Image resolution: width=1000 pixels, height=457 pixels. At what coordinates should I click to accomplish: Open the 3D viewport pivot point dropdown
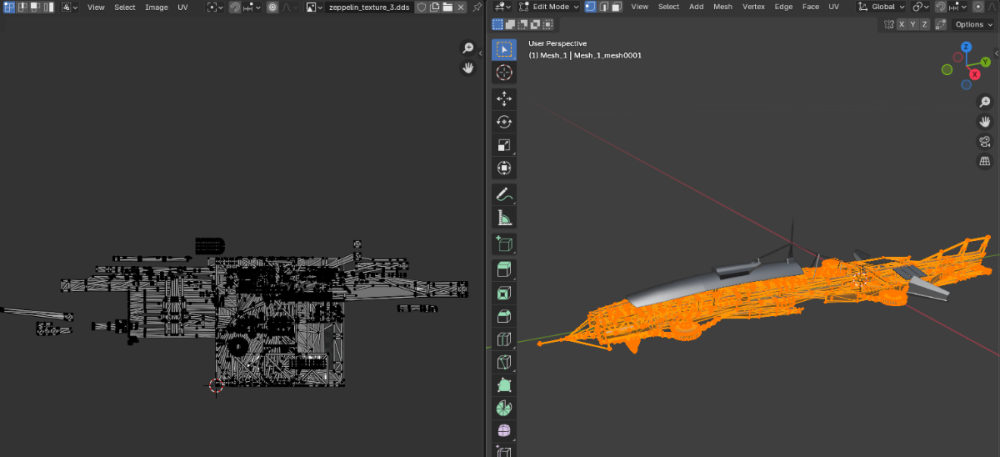point(920,6)
